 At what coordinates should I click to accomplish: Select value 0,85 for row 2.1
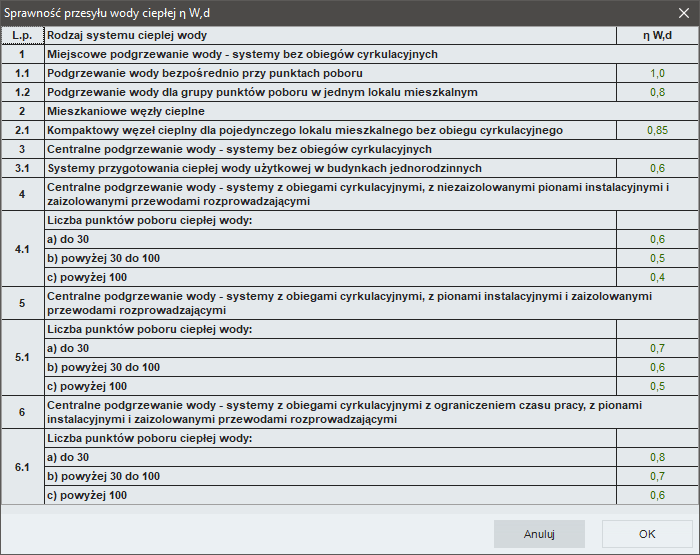pos(657,130)
